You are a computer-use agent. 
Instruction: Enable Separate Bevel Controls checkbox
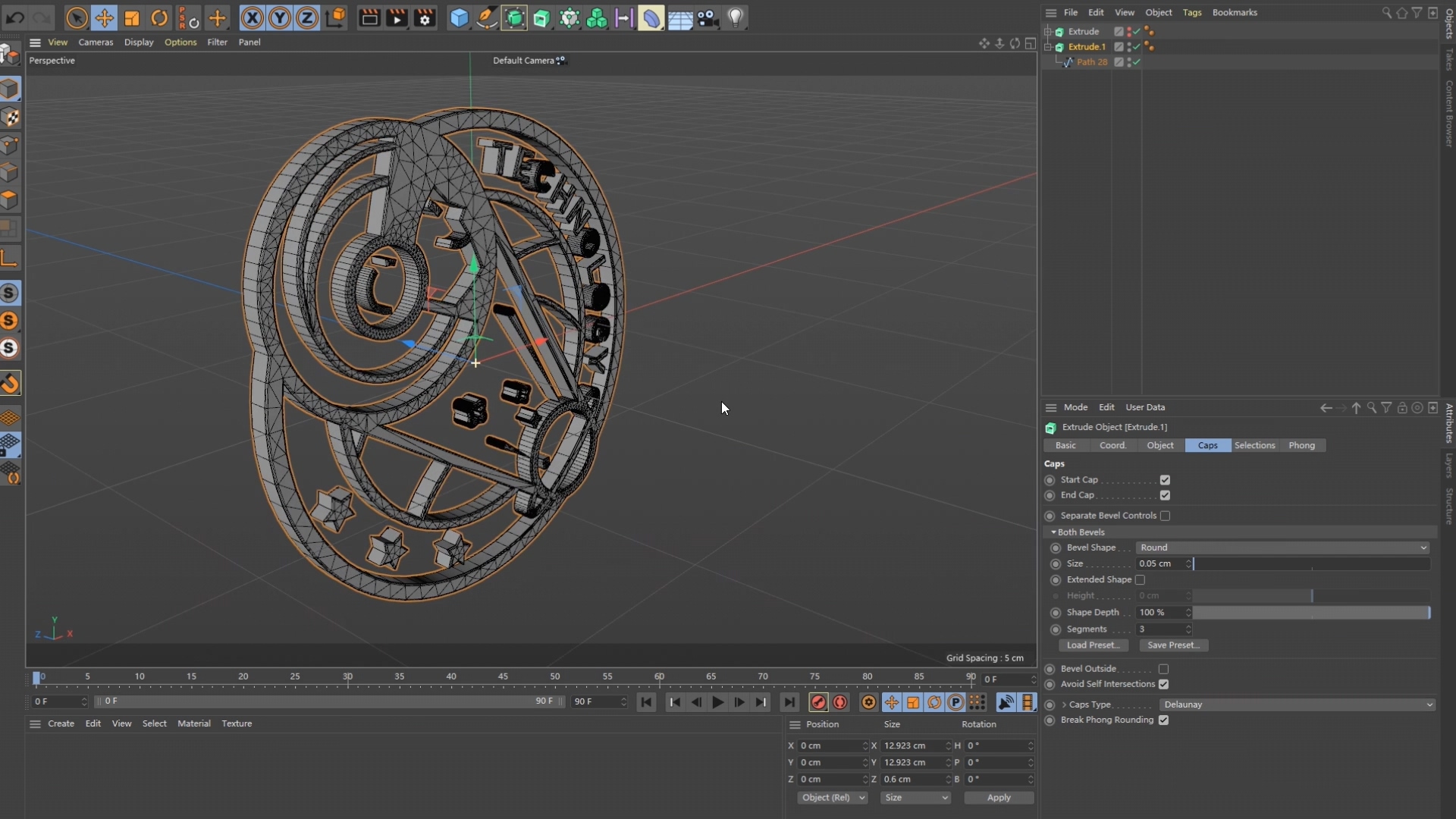[x=1165, y=516]
